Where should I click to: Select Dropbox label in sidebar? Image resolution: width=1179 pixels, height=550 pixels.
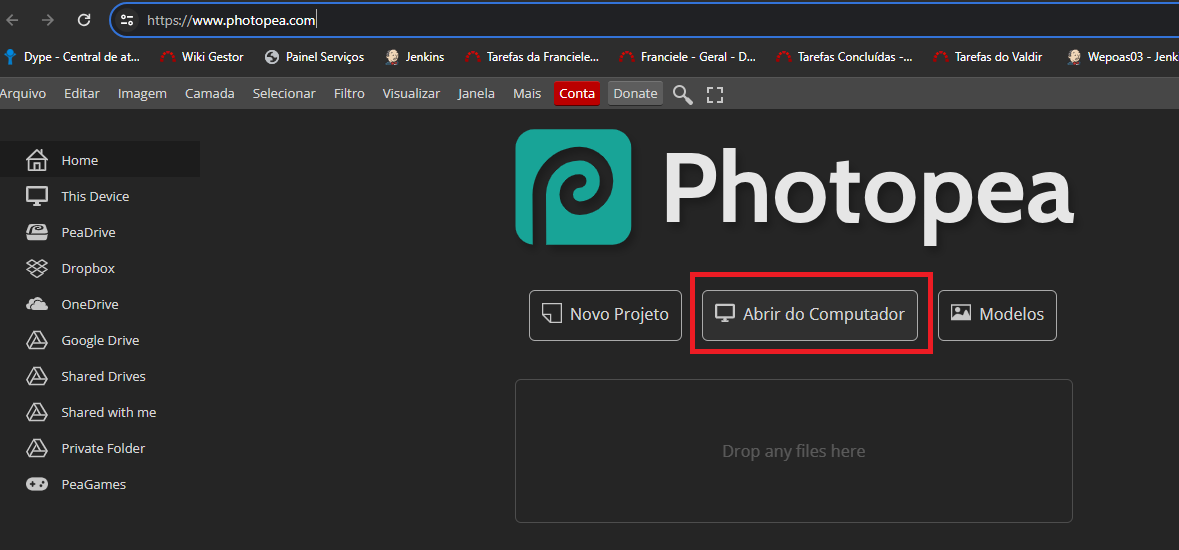click(x=88, y=269)
